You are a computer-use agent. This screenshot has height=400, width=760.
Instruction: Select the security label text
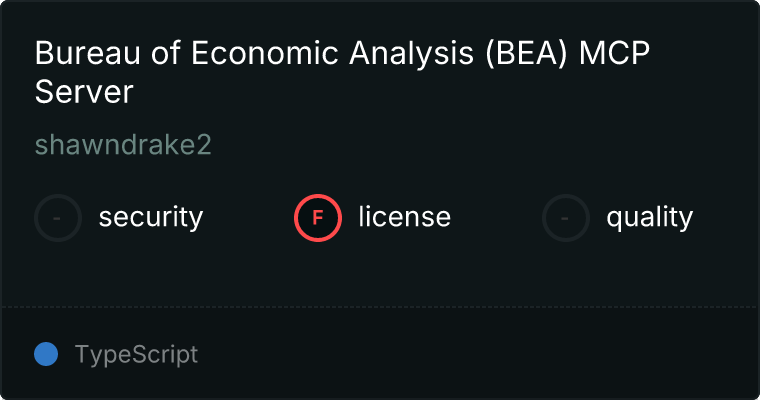pos(150,217)
